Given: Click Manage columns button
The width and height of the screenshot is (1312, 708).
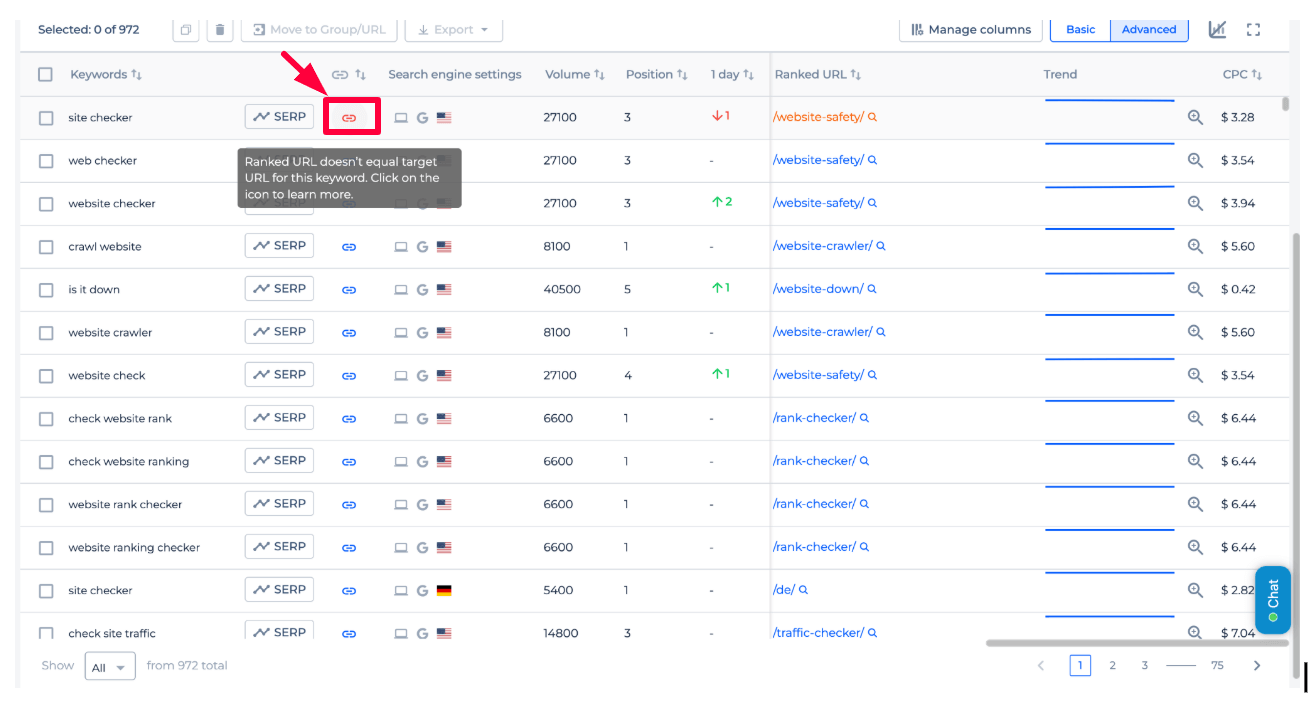Looking at the screenshot, I should point(971,30).
